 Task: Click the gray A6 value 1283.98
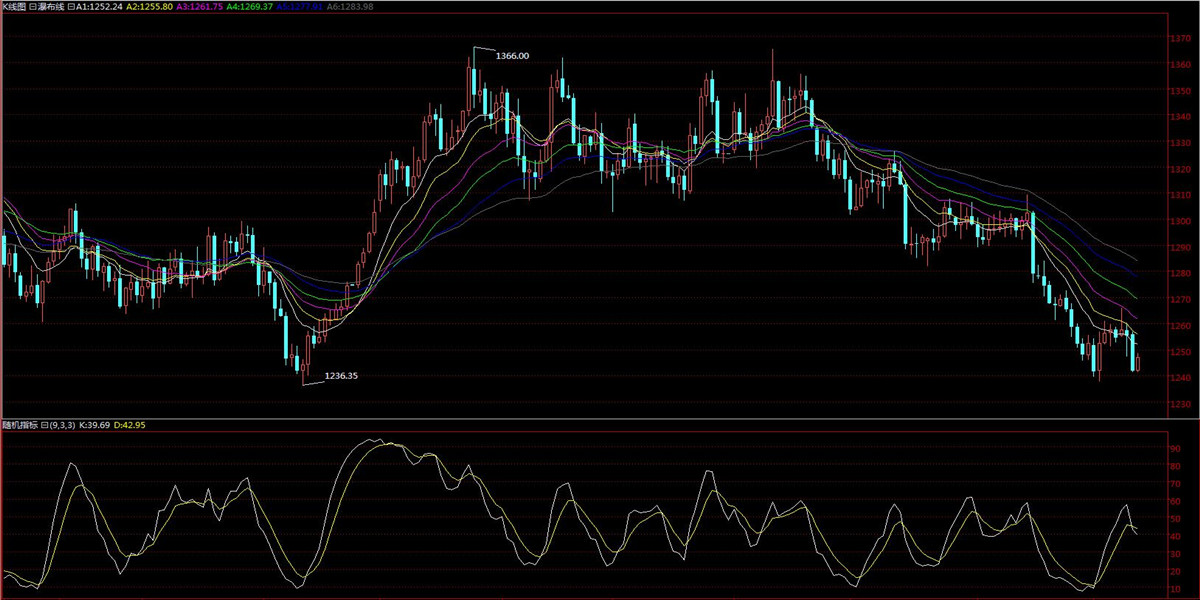[350, 6]
